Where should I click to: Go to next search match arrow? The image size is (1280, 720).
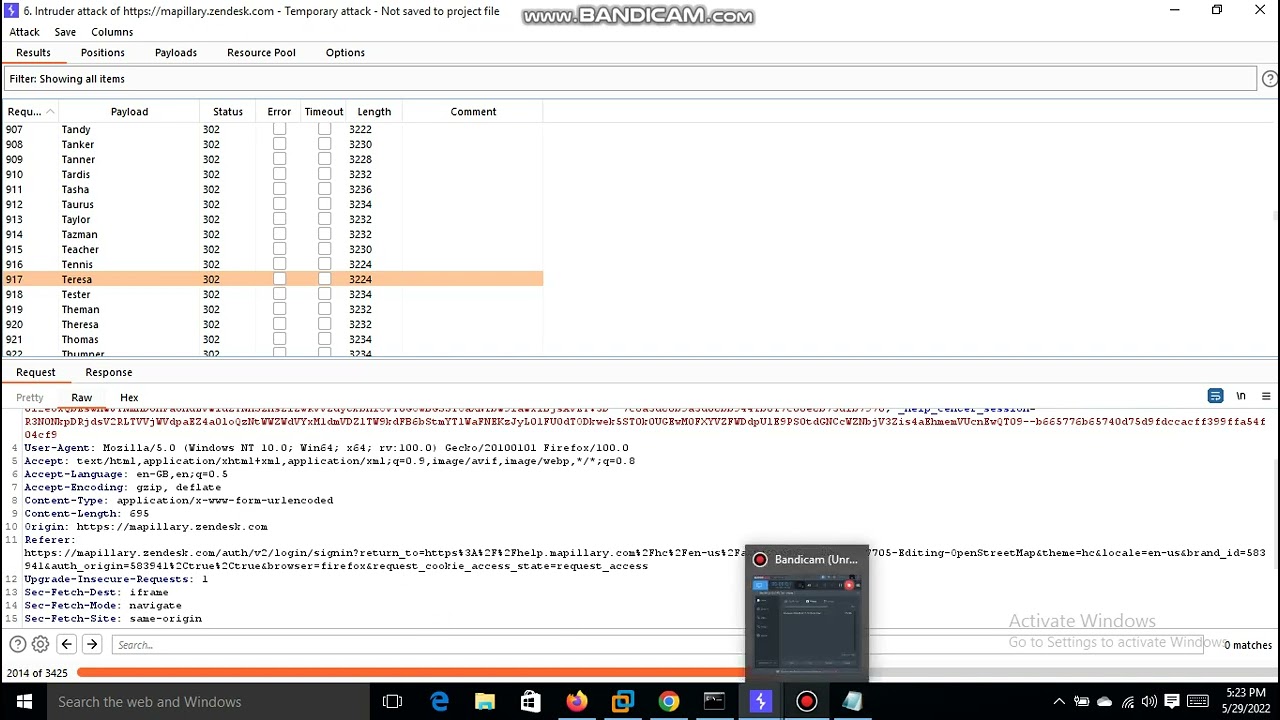click(91, 645)
